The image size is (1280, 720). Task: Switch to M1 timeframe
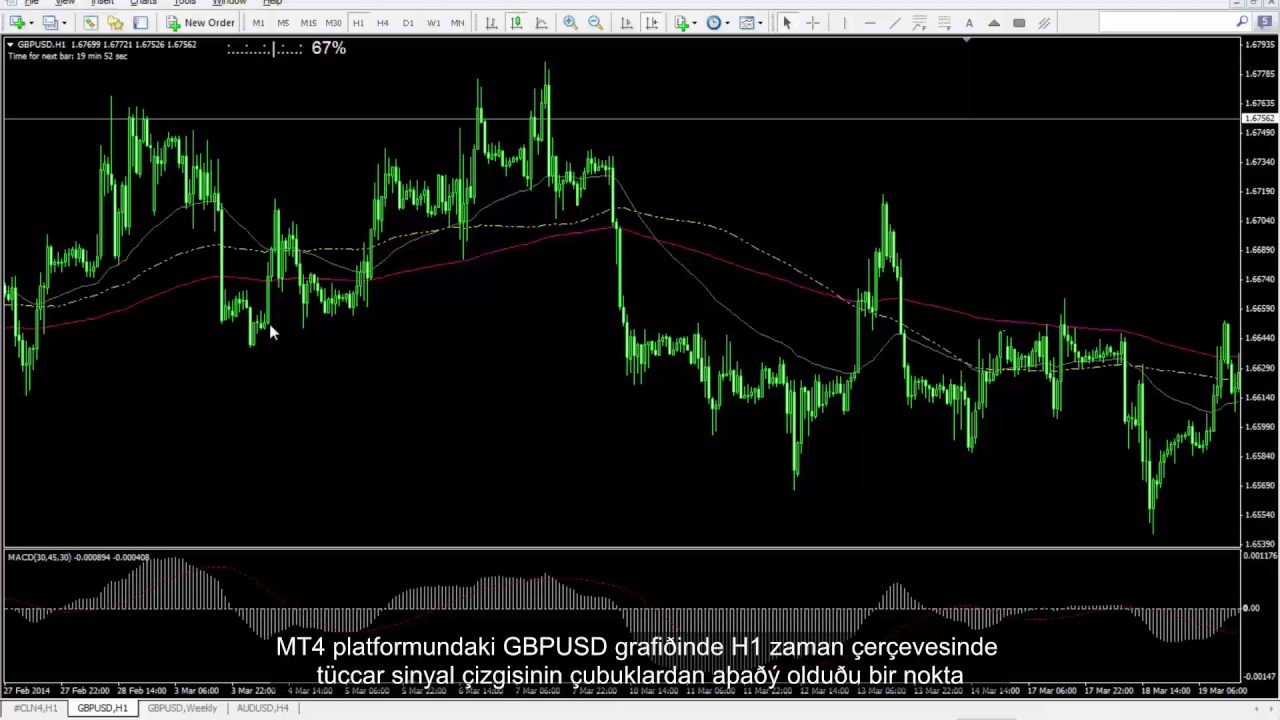point(259,22)
